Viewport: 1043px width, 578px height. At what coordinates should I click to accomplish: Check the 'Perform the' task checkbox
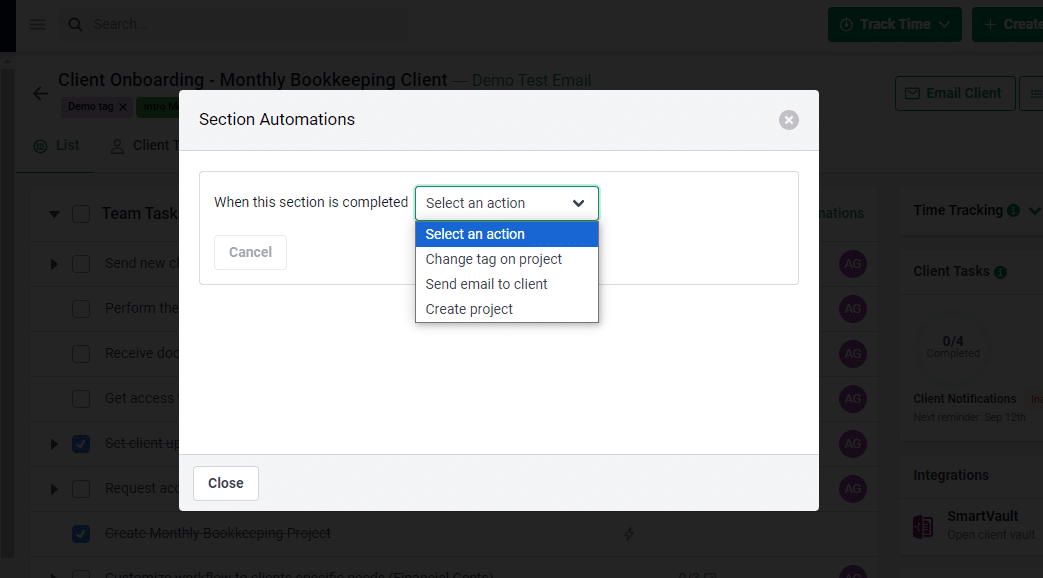pos(81,309)
